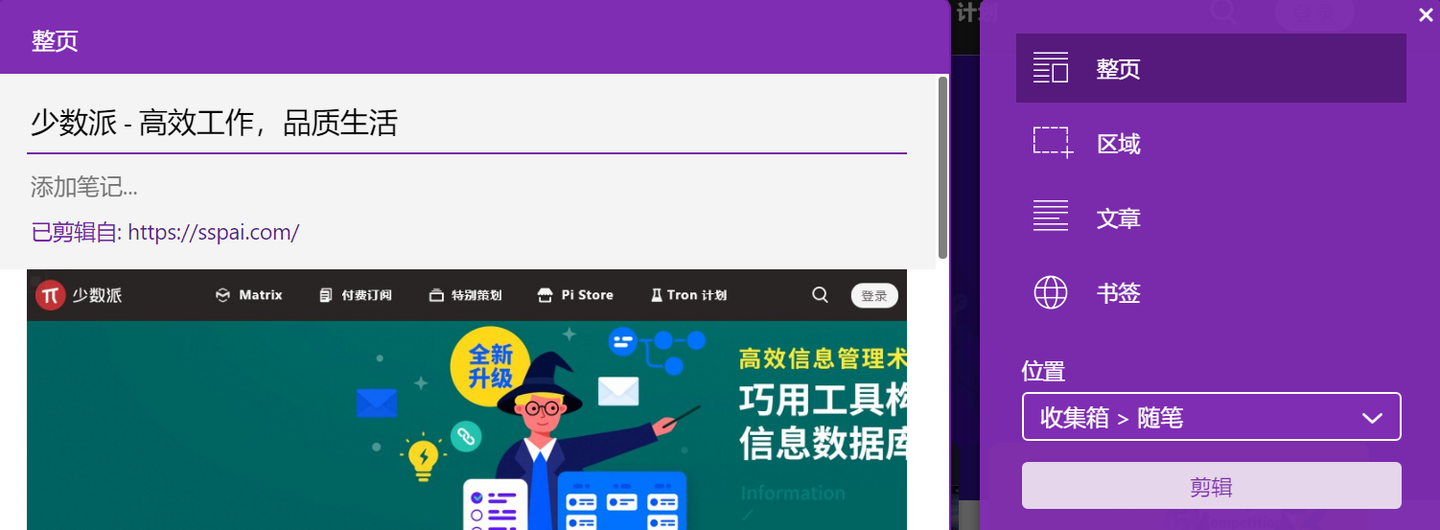This screenshot has height=530, width=1440.
Task: Open the 收集箱 > 随笔 location dropdown
Action: [1211, 417]
